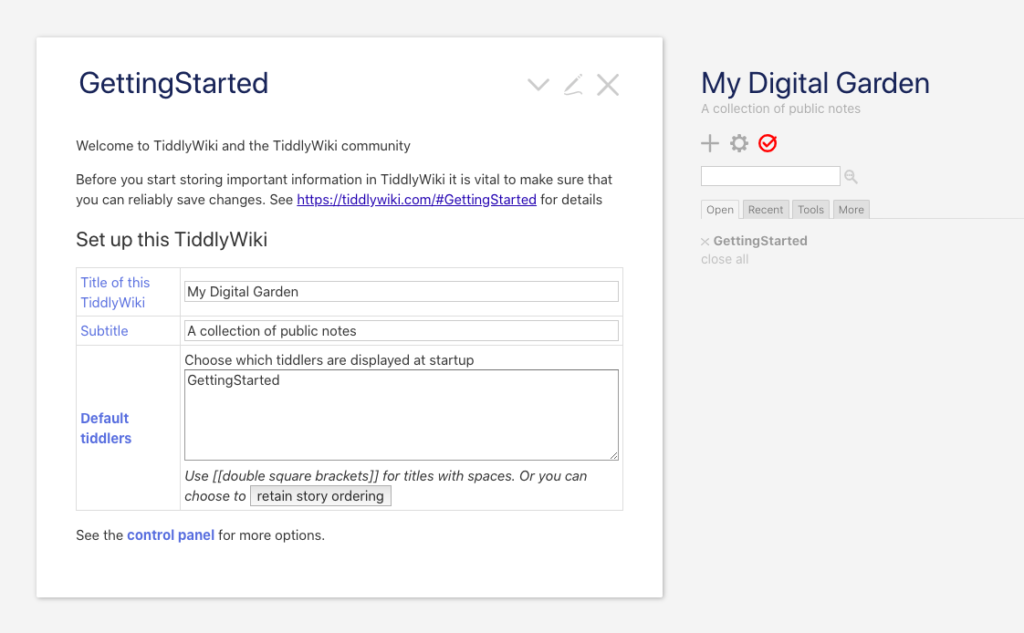Screen dimensions: 1024x633
Task: Switch to the Open sidebar tab
Action: [x=720, y=210]
